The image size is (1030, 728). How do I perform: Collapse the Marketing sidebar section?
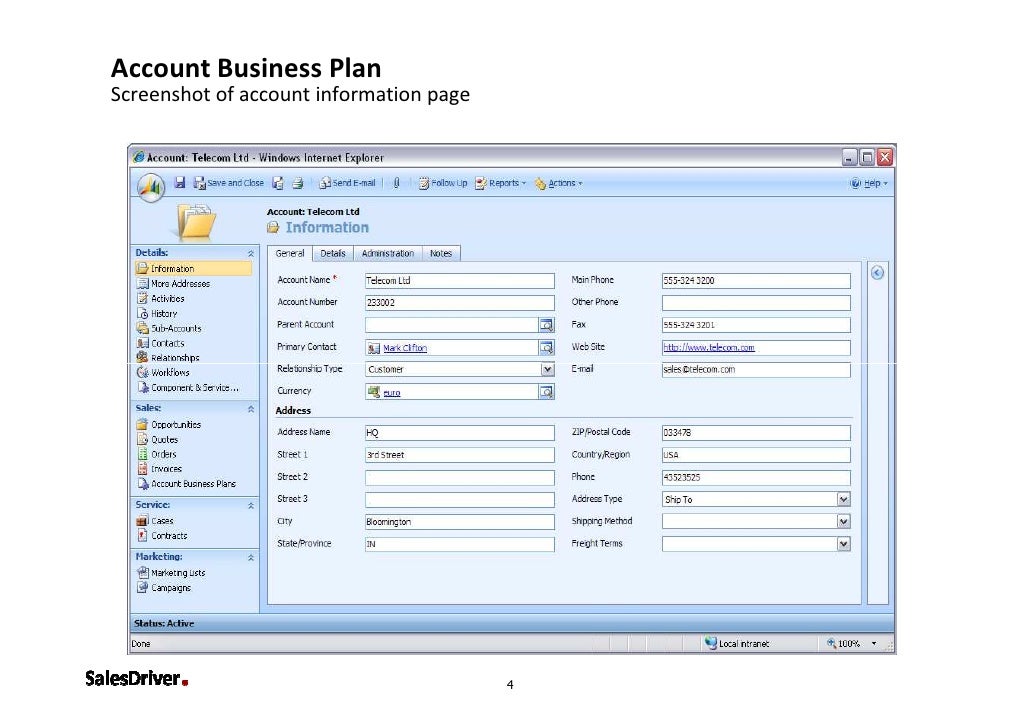coord(251,558)
